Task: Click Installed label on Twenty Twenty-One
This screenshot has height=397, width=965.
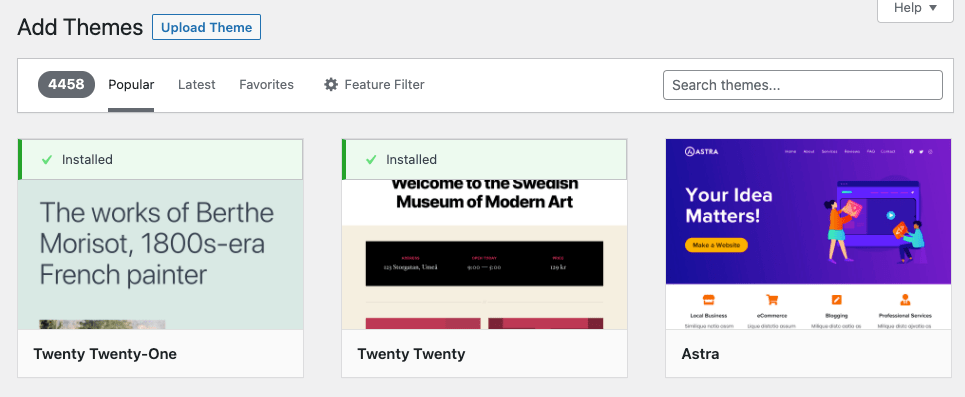Action: pos(87,159)
